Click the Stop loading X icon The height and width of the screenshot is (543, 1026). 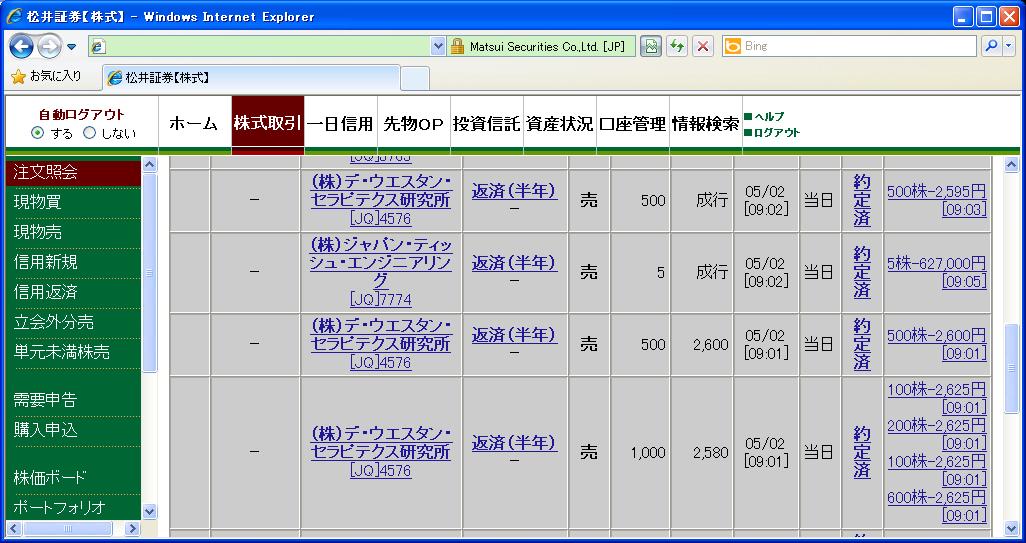click(703, 46)
